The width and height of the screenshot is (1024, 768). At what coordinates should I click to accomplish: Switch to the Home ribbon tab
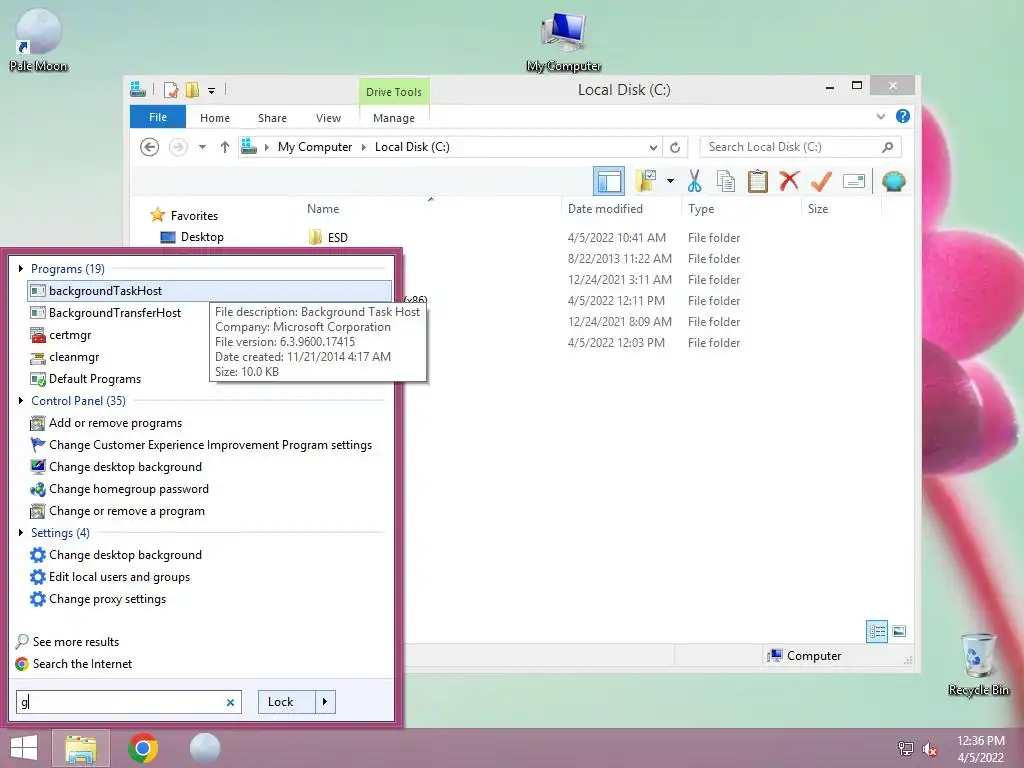[x=215, y=118]
